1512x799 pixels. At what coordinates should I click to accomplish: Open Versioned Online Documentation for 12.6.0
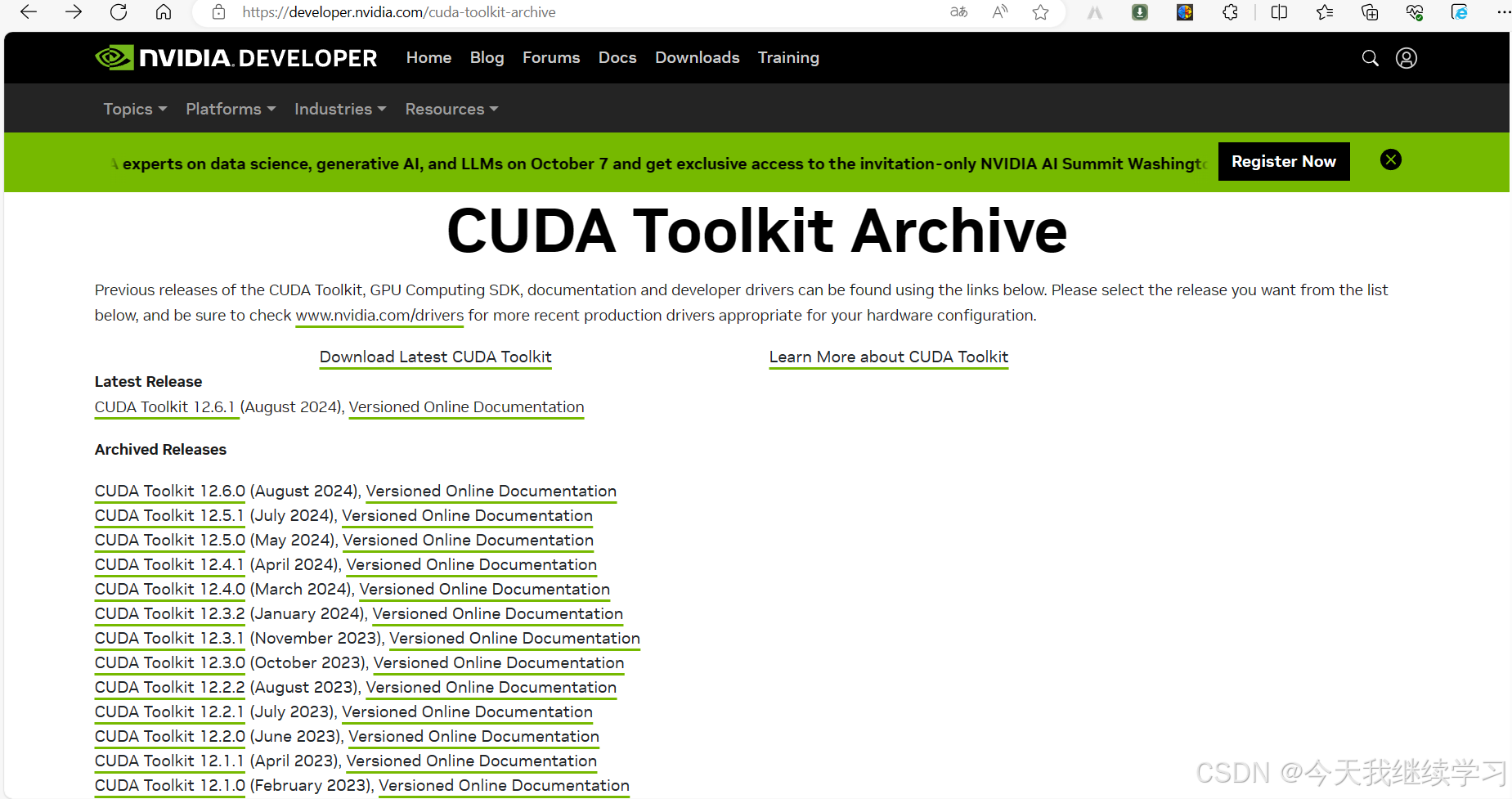491,492
